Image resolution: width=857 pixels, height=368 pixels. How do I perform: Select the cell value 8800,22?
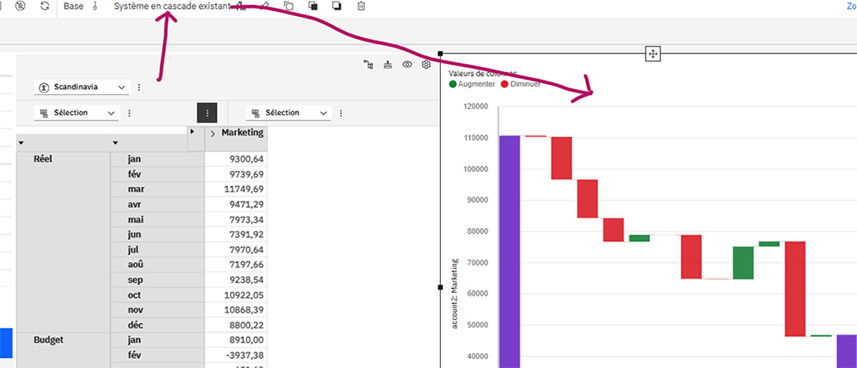click(x=236, y=325)
